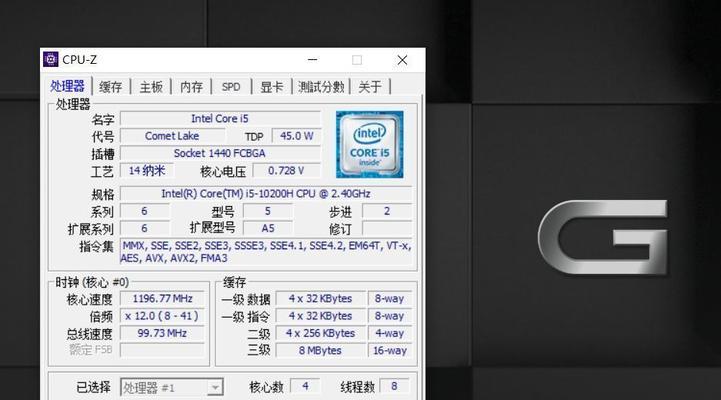This screenshot has width=721, height=400.
Task: Go to the SPD tab
Action: [x=231, y=87]
